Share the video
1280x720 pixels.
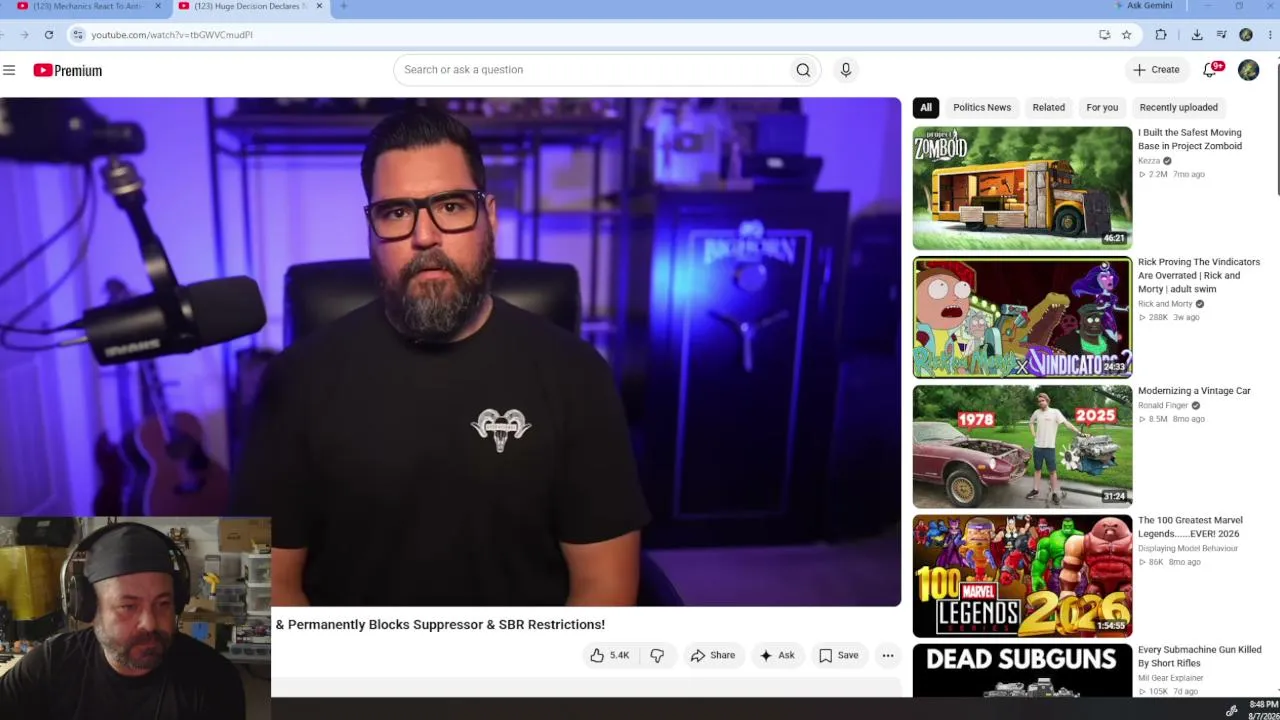tap(712, 656)
